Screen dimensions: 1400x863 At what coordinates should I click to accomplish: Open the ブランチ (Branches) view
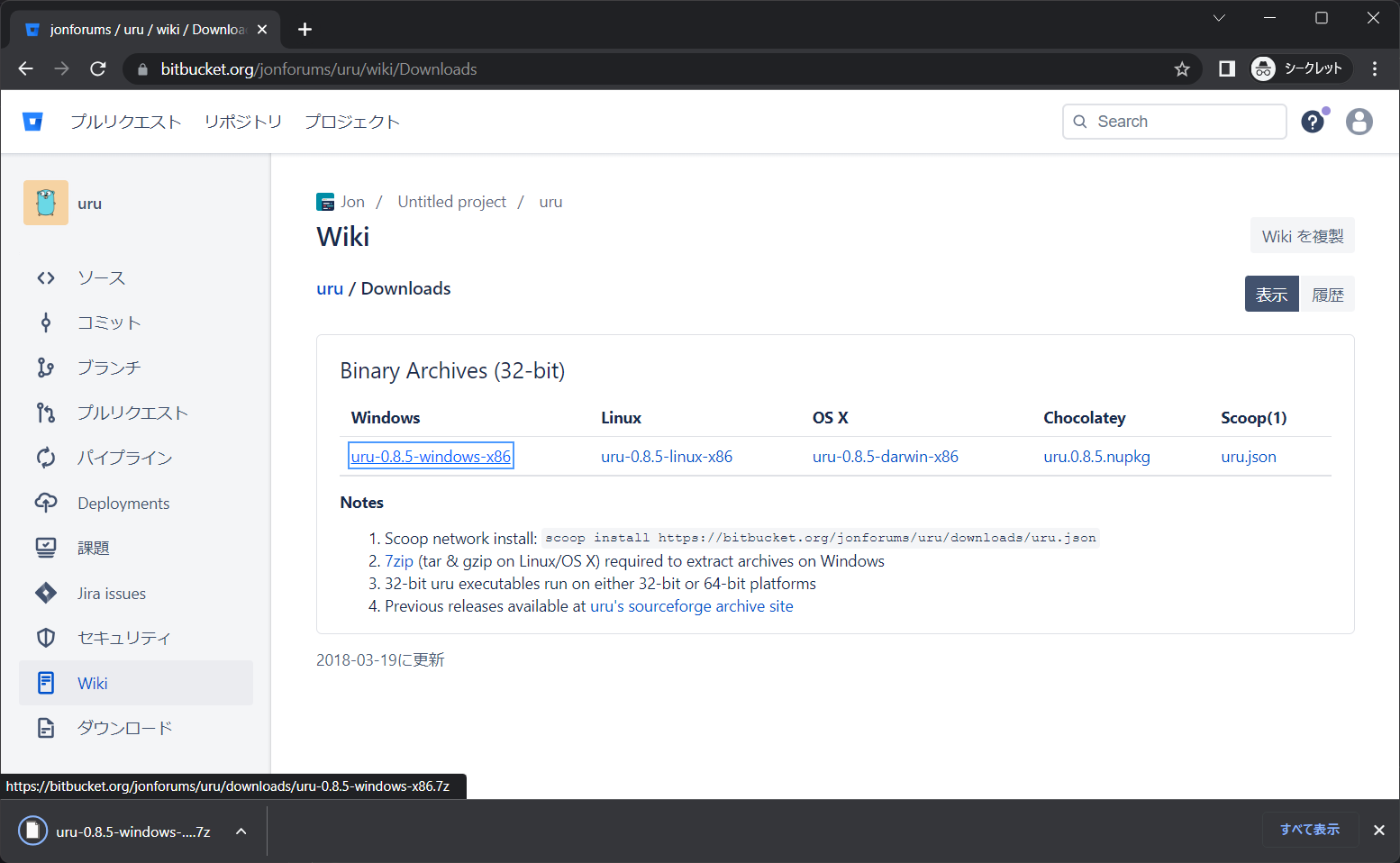[x=108, y=368]
